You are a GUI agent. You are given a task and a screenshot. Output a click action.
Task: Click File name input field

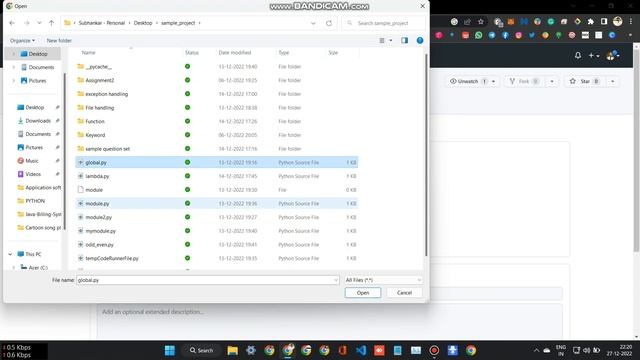click(207, 280)
